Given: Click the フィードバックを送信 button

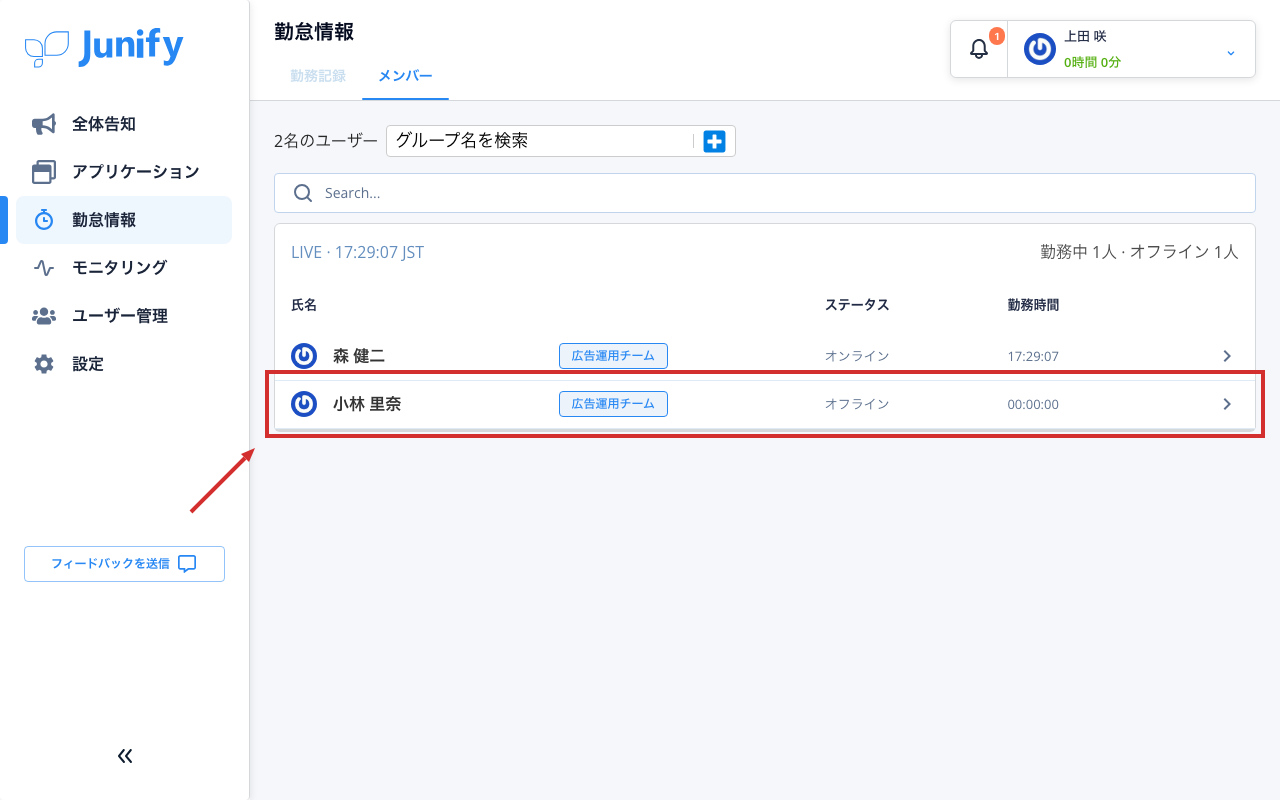Looking at the screenshot, I should pyautogui.click(x=124, y=564).
